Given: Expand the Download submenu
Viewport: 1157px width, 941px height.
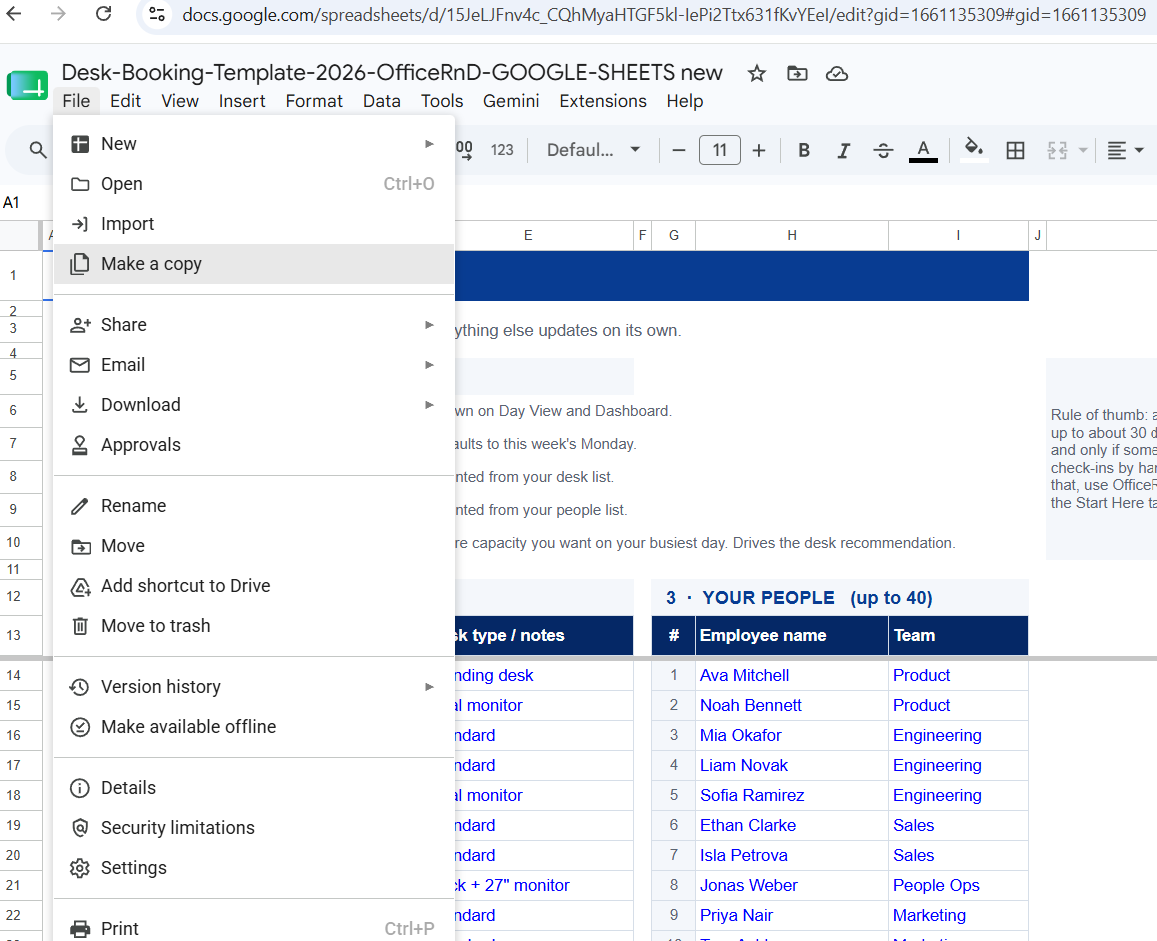Looking at the screenshot, I should [254, 404].
